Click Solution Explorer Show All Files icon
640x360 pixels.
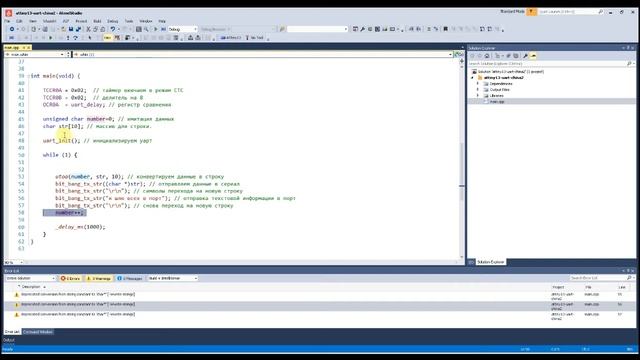pyautogui.click(x=516, y=56)
